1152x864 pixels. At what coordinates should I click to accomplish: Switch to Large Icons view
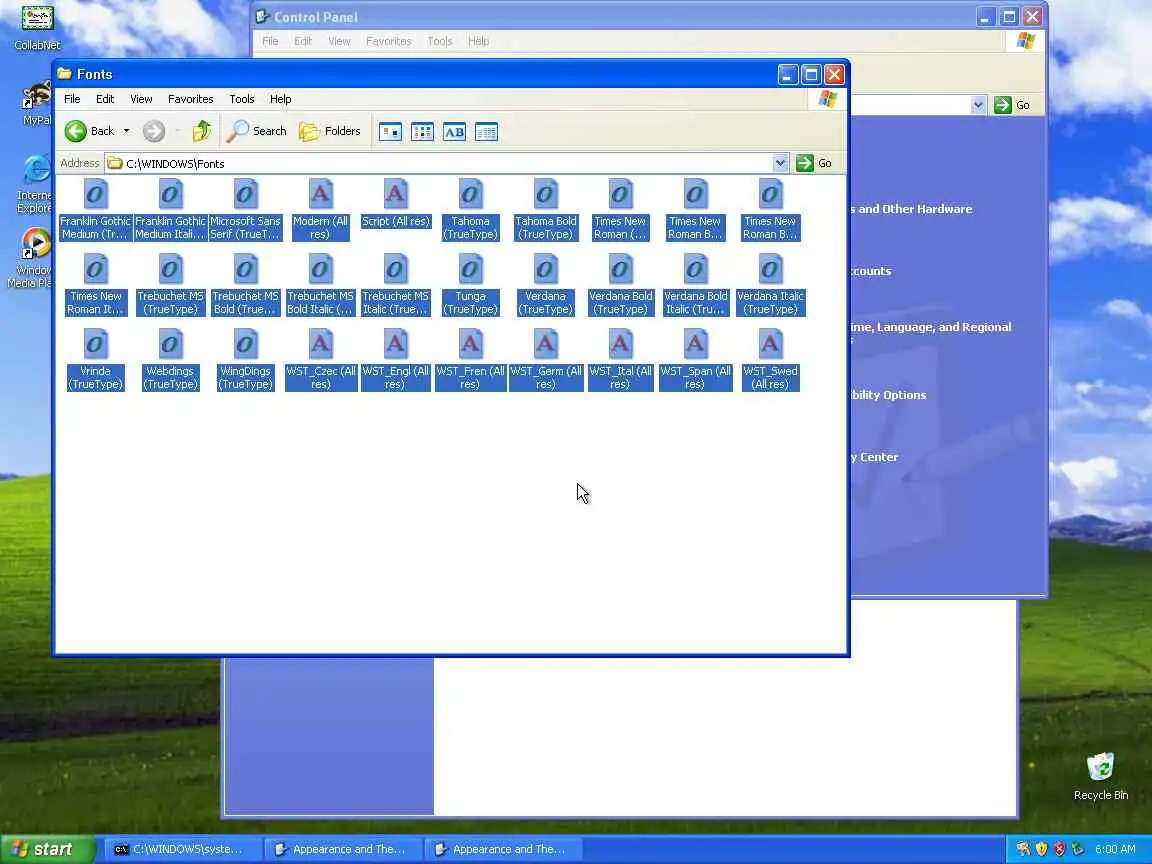(390, 132)
